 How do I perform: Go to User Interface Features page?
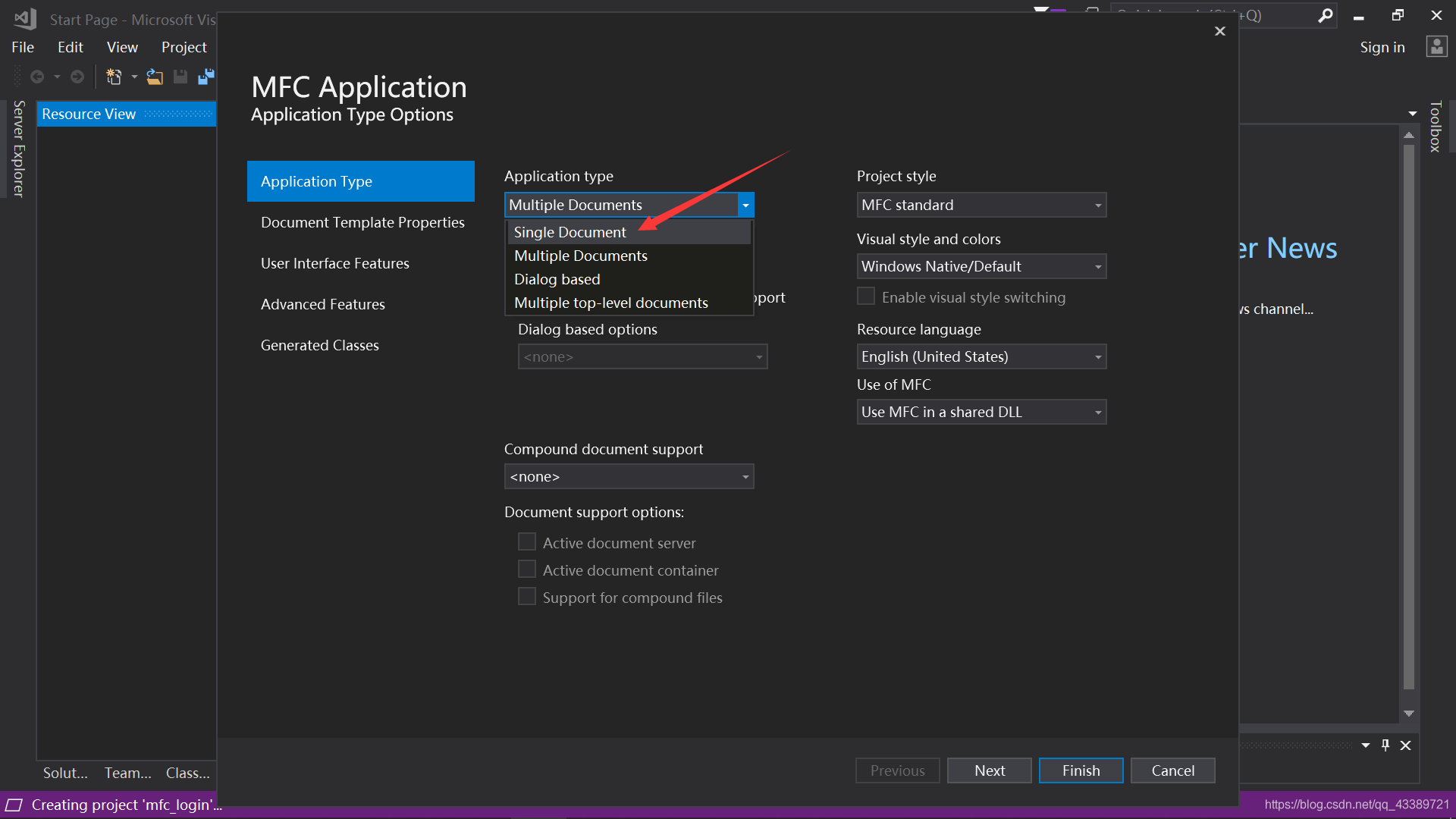[361, 263]
